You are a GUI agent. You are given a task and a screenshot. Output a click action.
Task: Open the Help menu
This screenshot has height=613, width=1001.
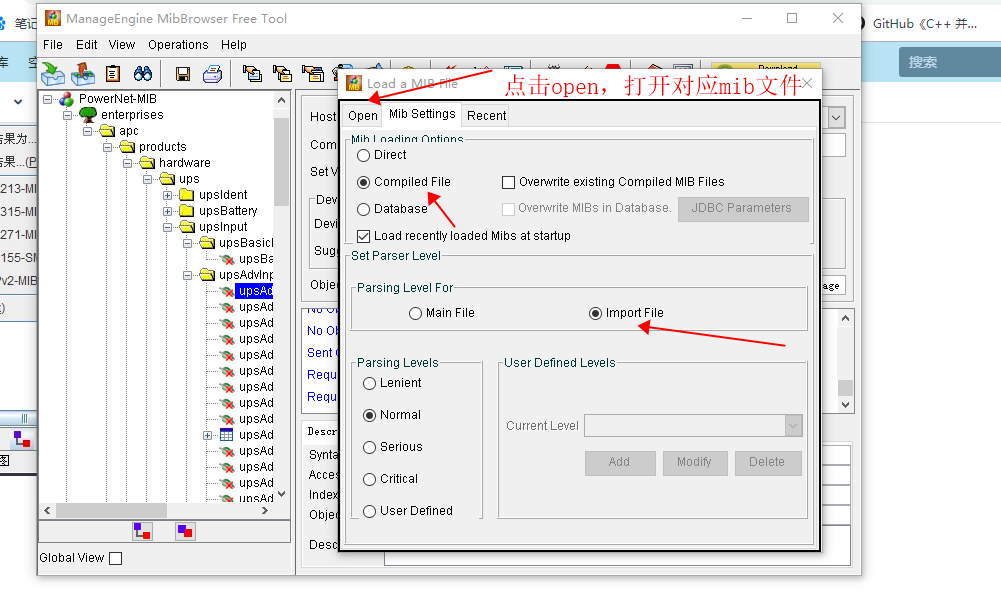[x=234, y=45]
